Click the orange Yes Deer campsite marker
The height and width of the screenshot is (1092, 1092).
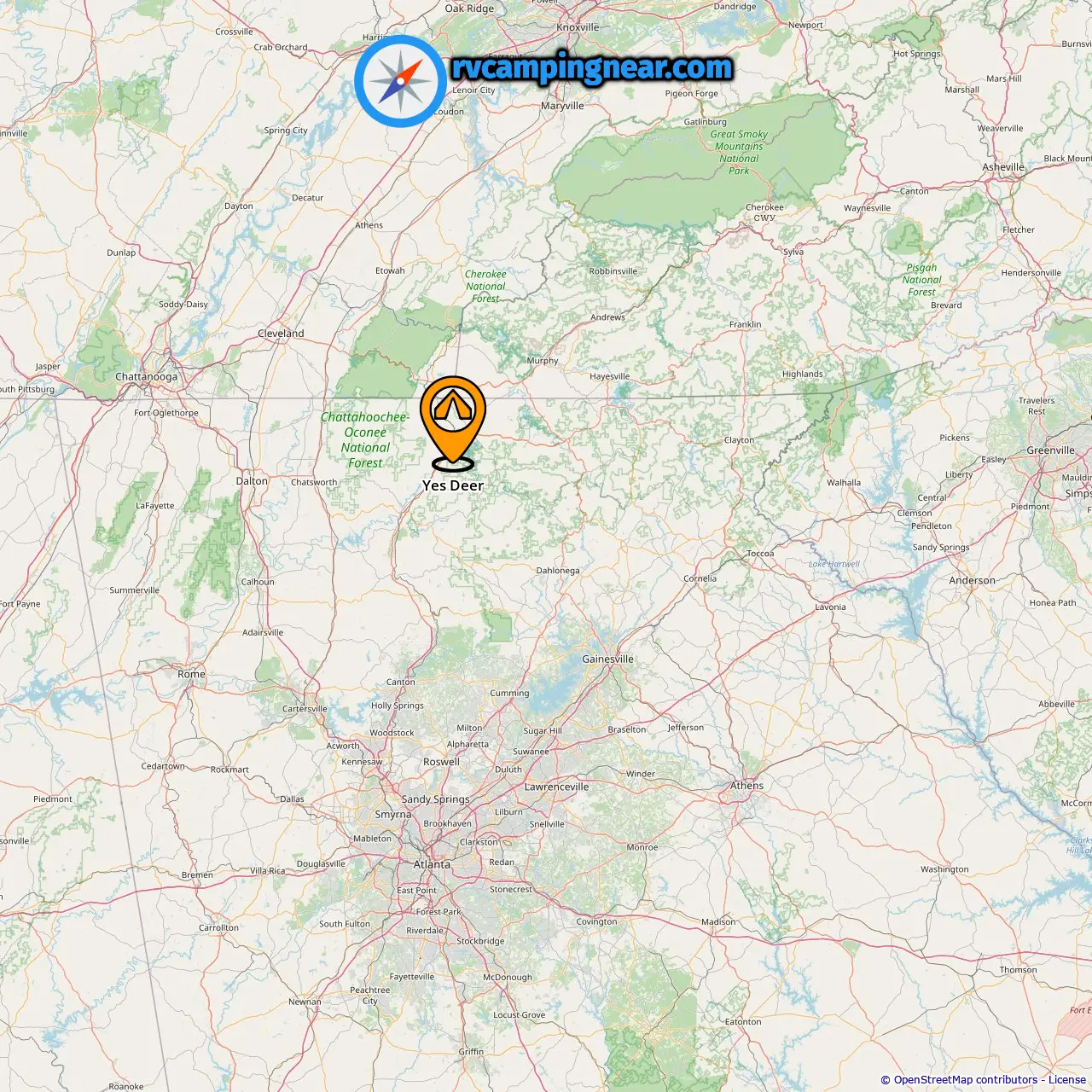coord(452,423)
